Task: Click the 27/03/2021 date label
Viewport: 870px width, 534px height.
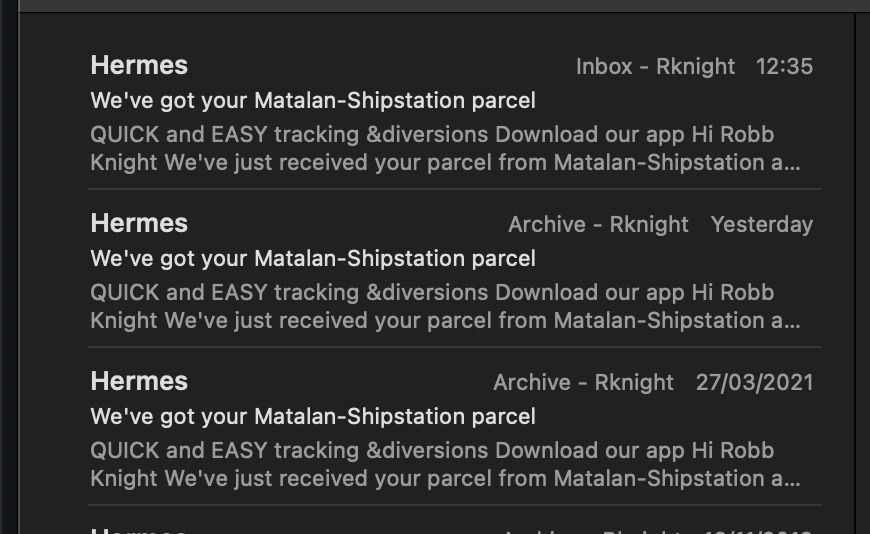Action: [755, 382]
